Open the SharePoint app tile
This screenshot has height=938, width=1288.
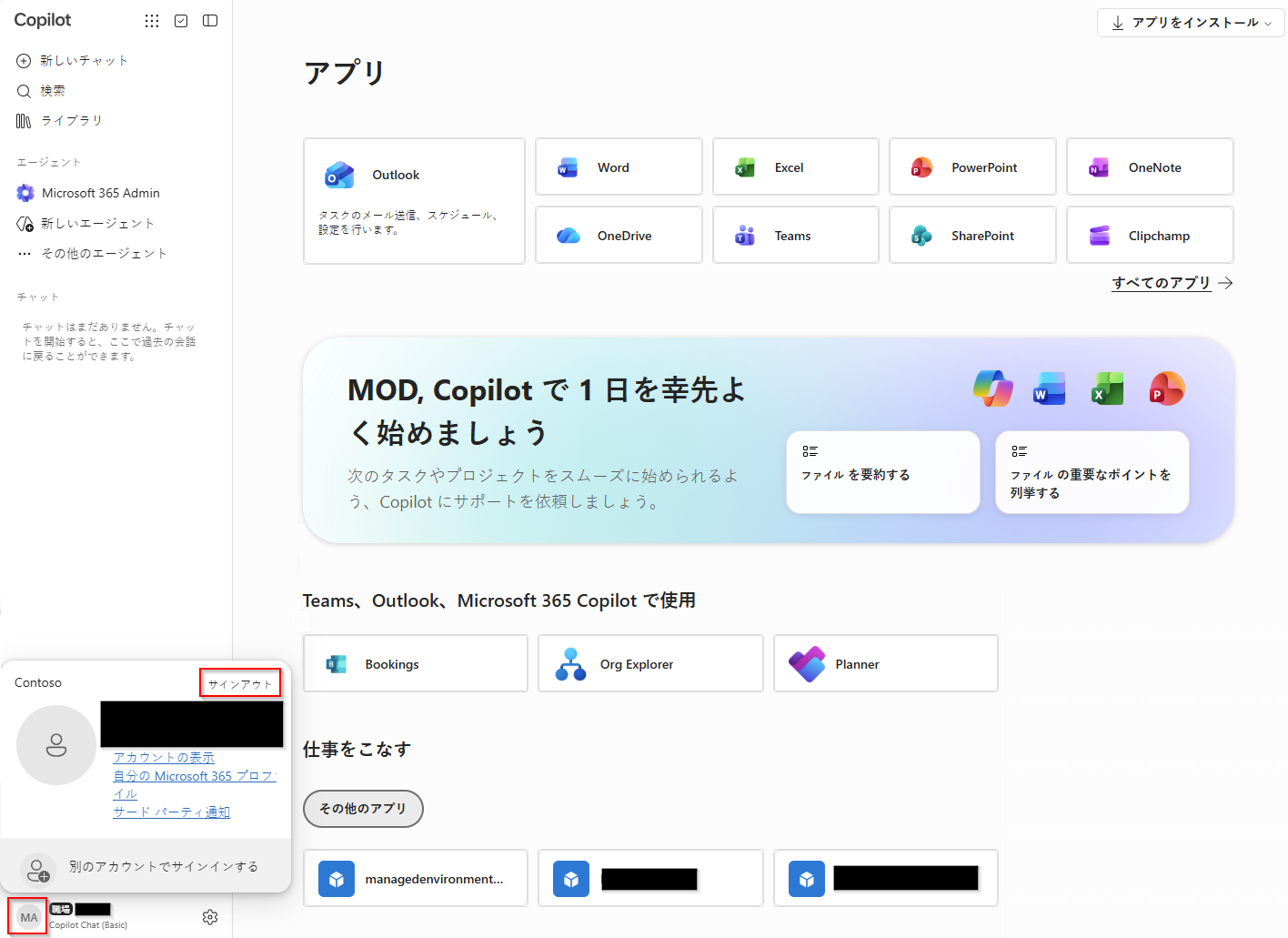click(972, 236)
